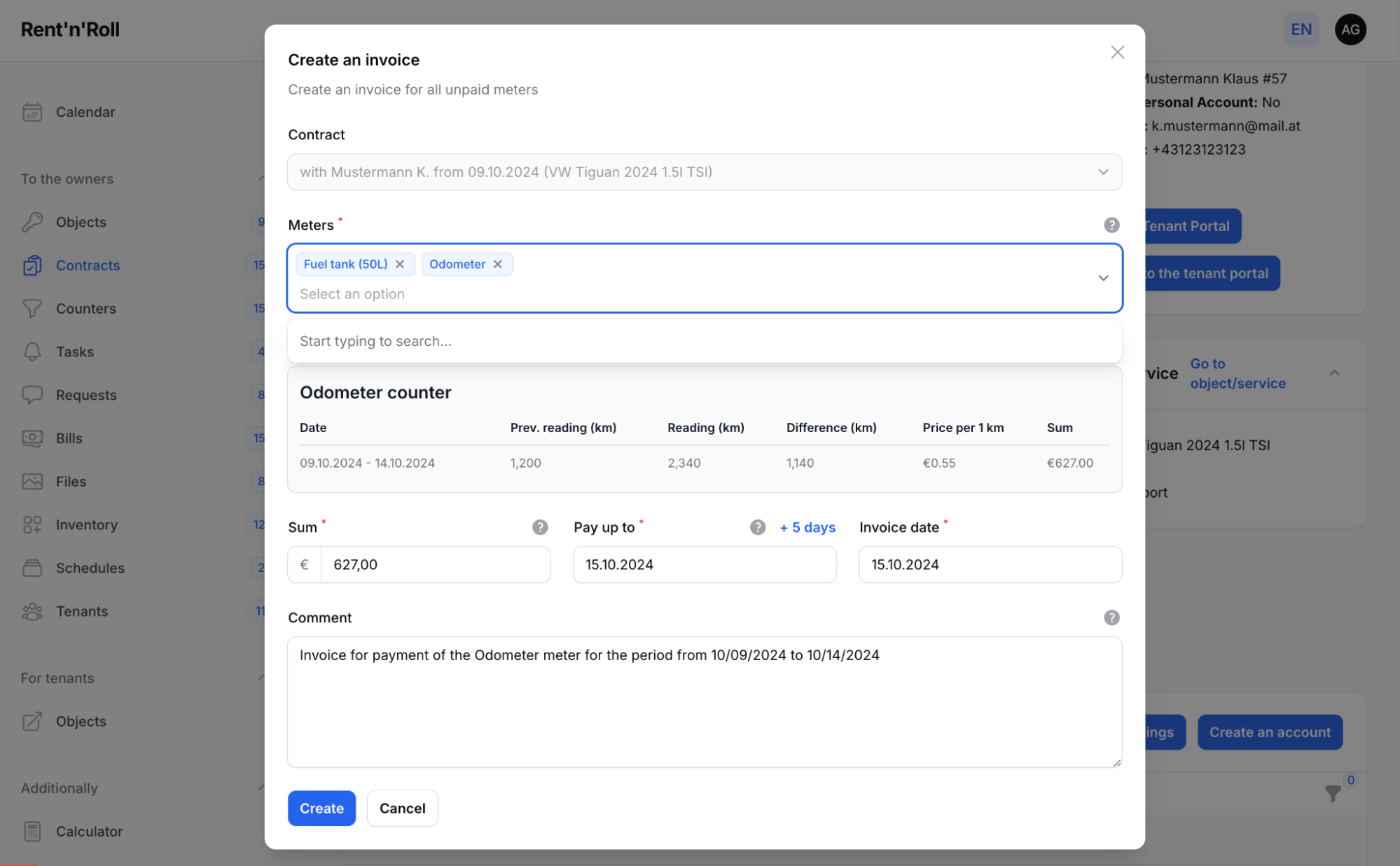Collapse the Additionally section

261,788
